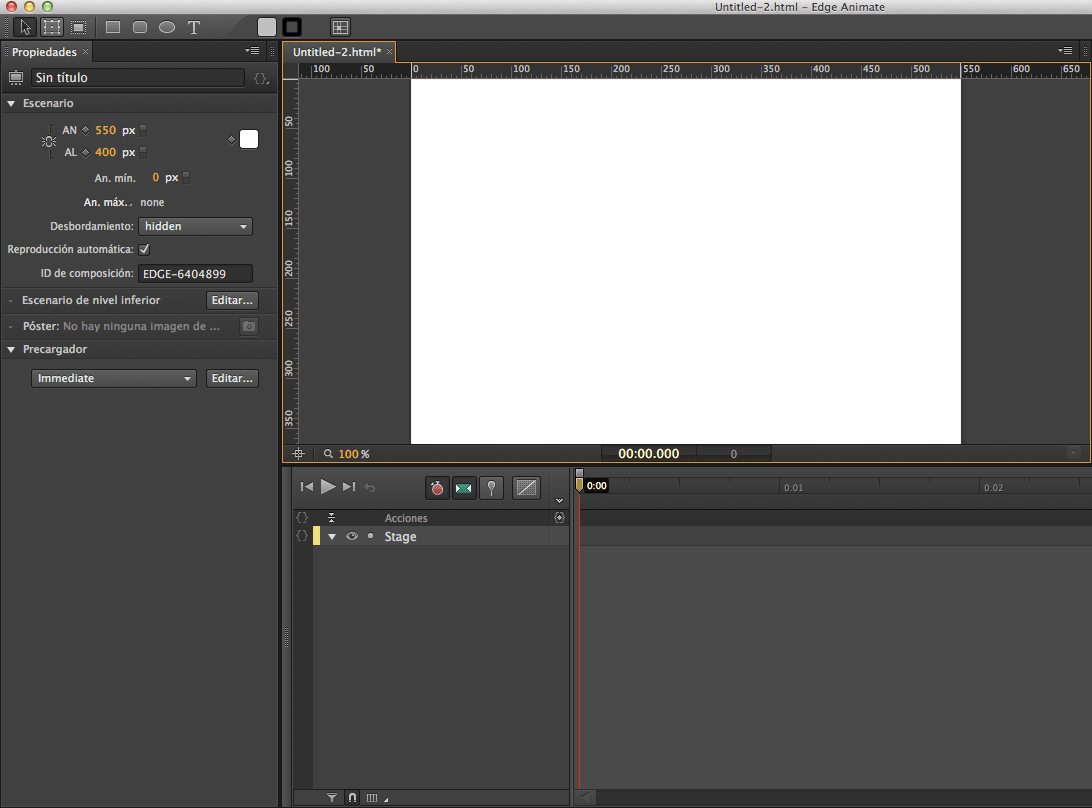Viewport: 1092px width, 808px height.
Task: Toggle the timeline Pin button
Action: (491, 488)
